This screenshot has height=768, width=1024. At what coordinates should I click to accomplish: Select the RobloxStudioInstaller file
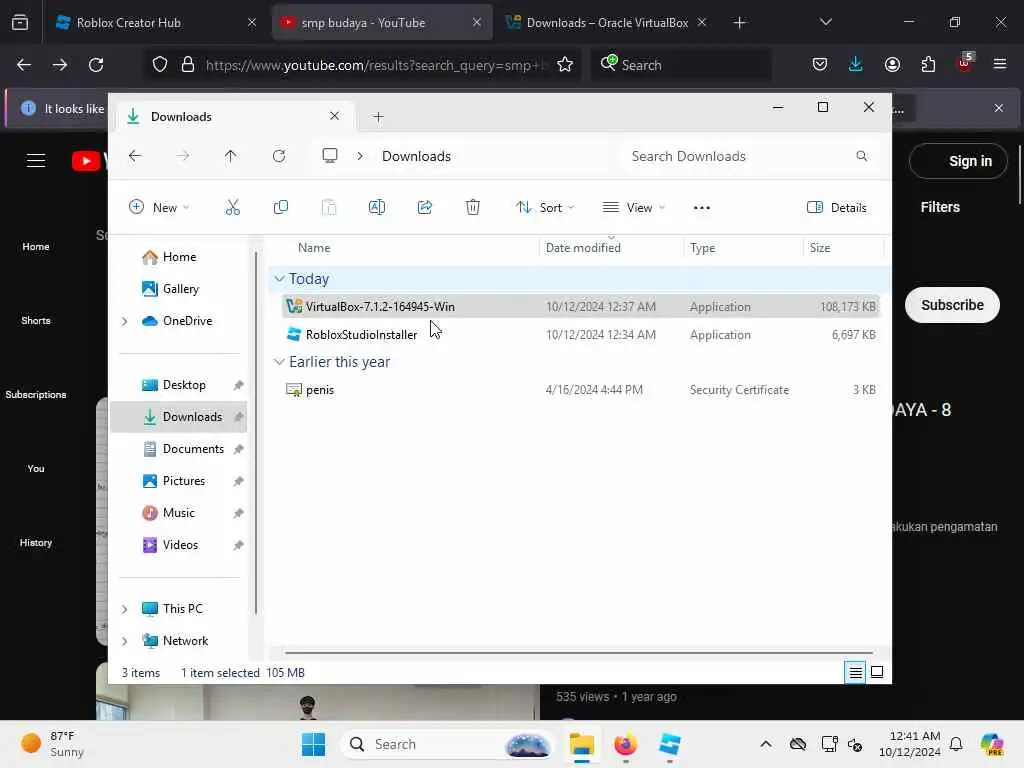click(581, 334)
